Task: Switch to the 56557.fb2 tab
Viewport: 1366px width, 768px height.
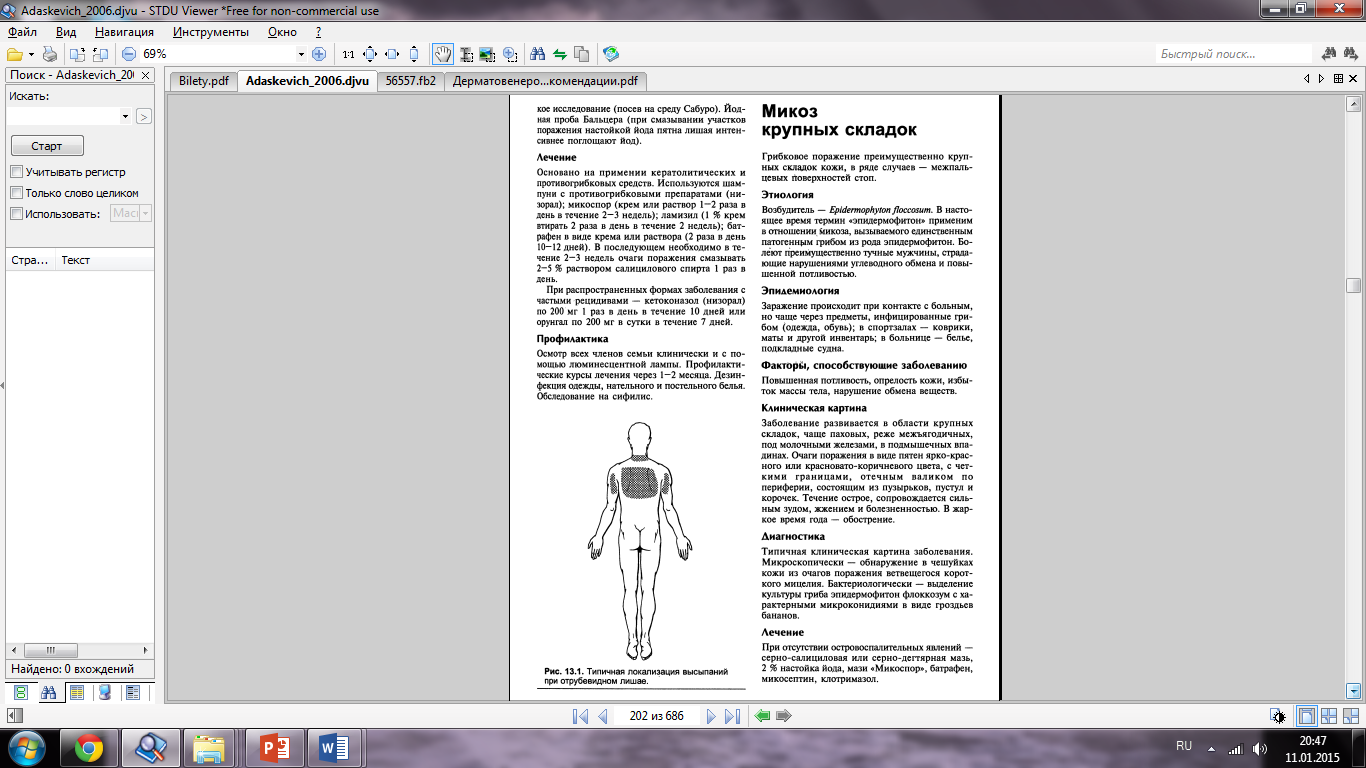Action: [411, 81]
